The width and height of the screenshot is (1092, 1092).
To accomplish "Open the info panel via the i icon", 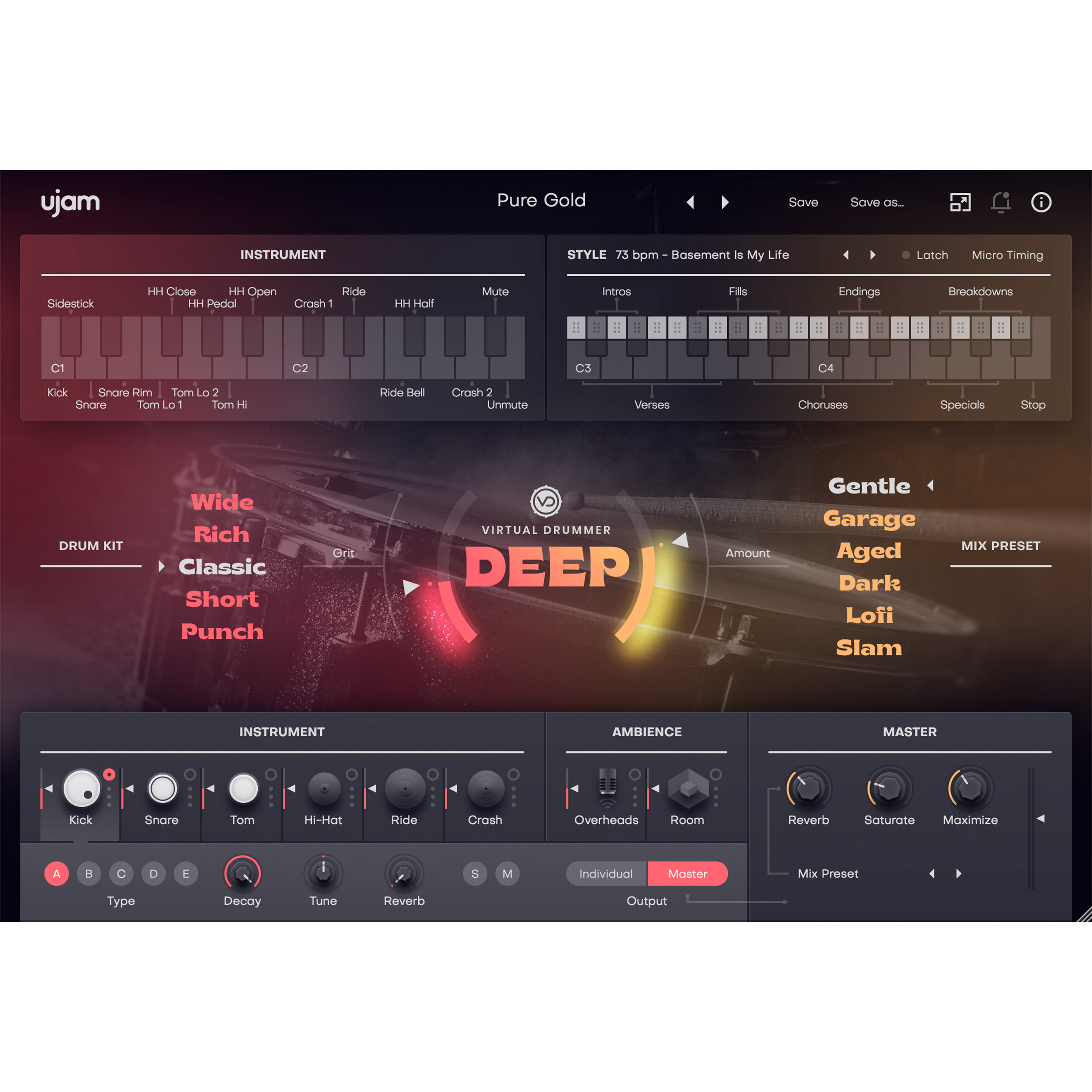I will (1042, 202).
